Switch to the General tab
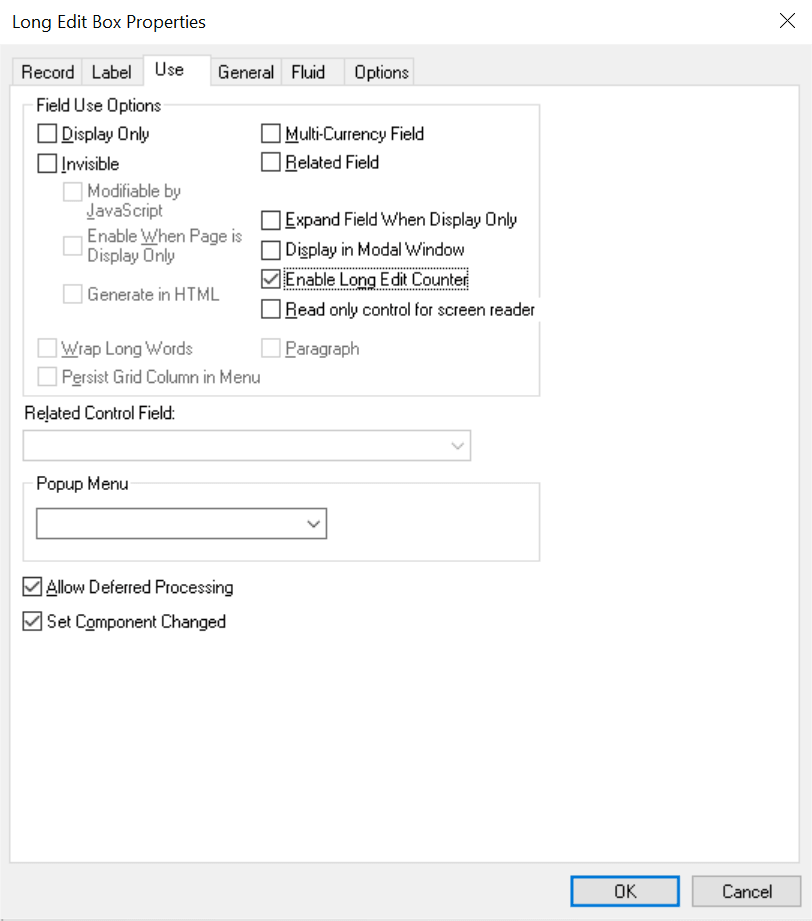Screen dimensions: 812x921 [x=246, y=71]
